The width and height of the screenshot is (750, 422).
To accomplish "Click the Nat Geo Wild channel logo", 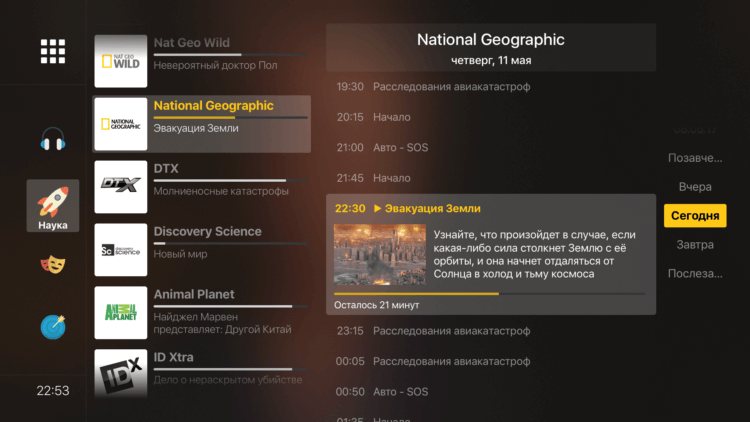I will click(121, 61).
